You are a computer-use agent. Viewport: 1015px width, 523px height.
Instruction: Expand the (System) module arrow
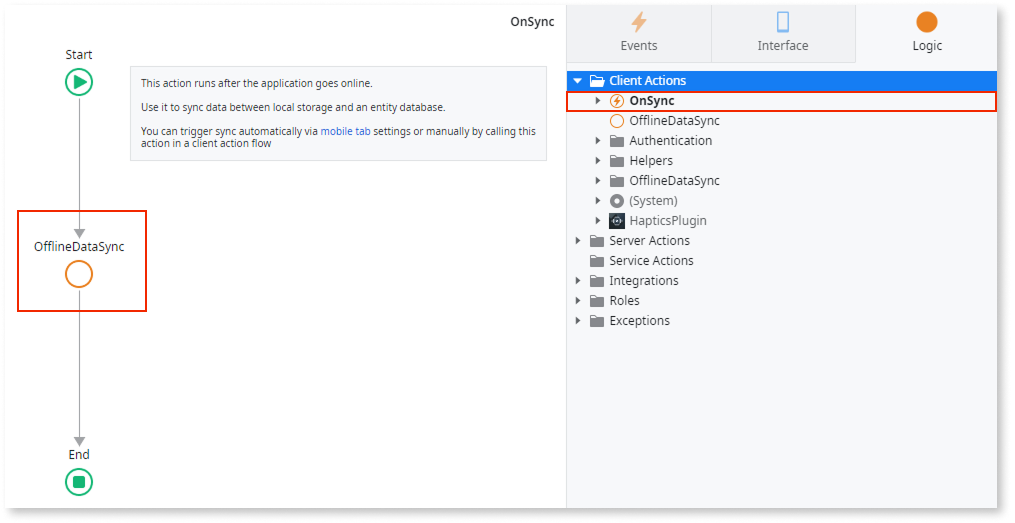pyautogui.click(x=598, y=201)
